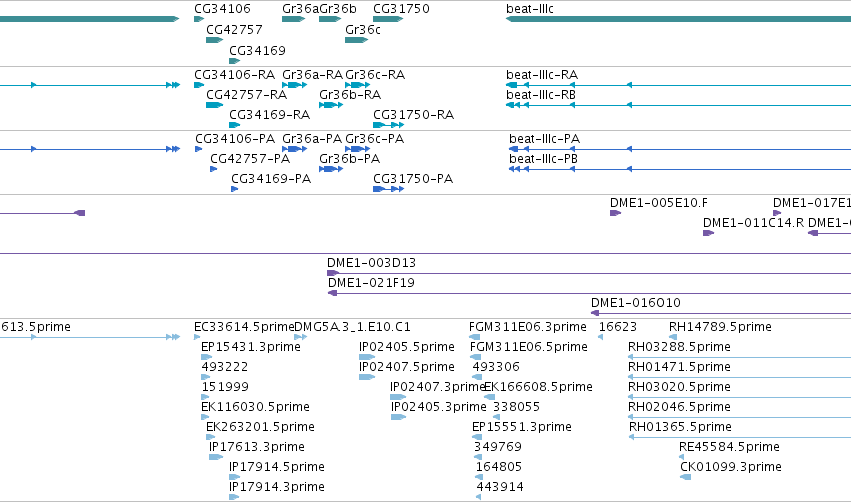This screenshot has height=502, width=851.
Task: Select the beat-IIIc-RB transcript
Action: (x=678, y=105)
